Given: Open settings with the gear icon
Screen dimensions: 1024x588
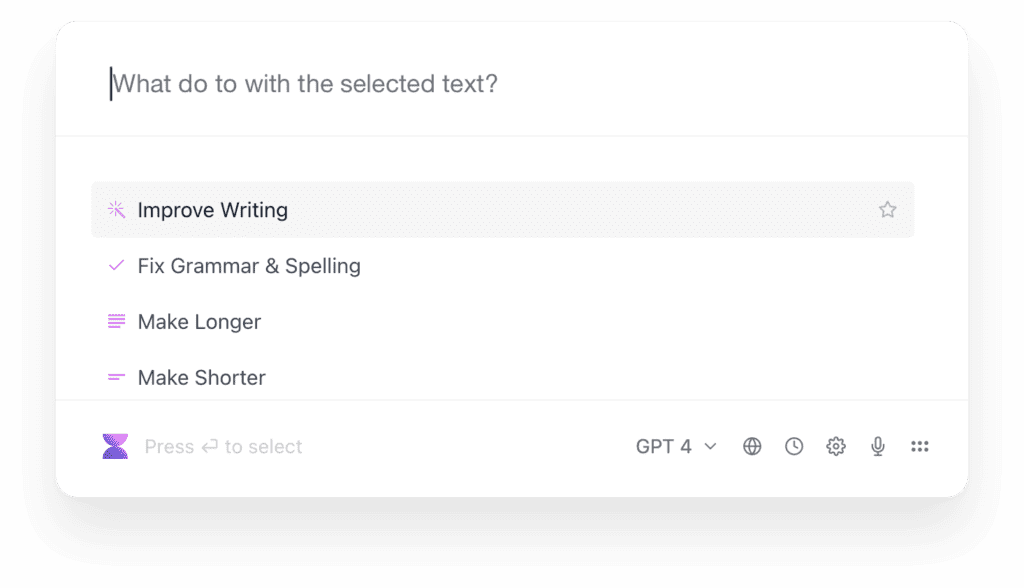Looking at the screenshot, I should (x=836, y=446).
